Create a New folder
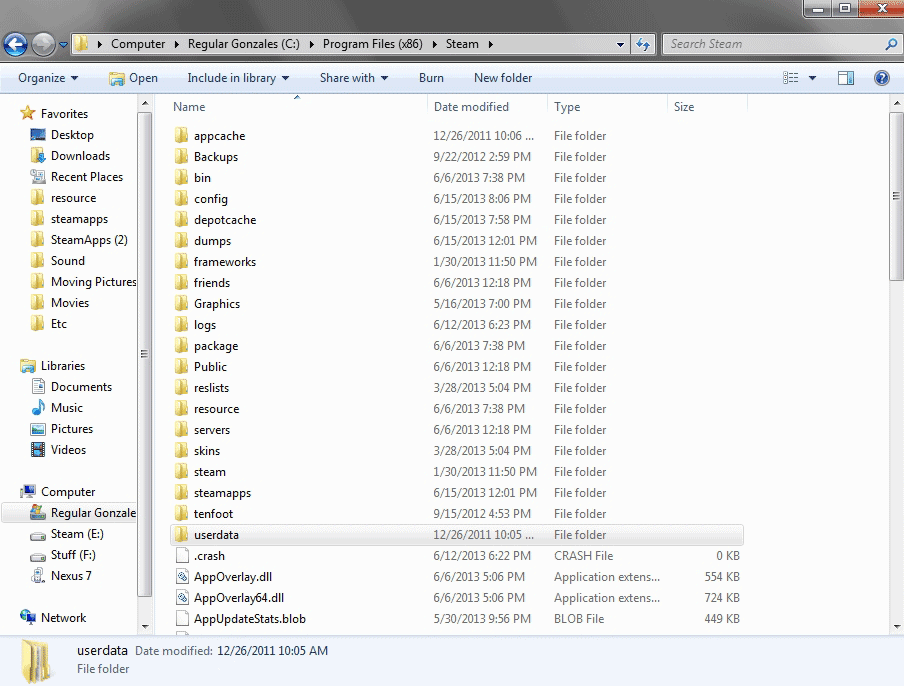 click(x=503, y=78)
